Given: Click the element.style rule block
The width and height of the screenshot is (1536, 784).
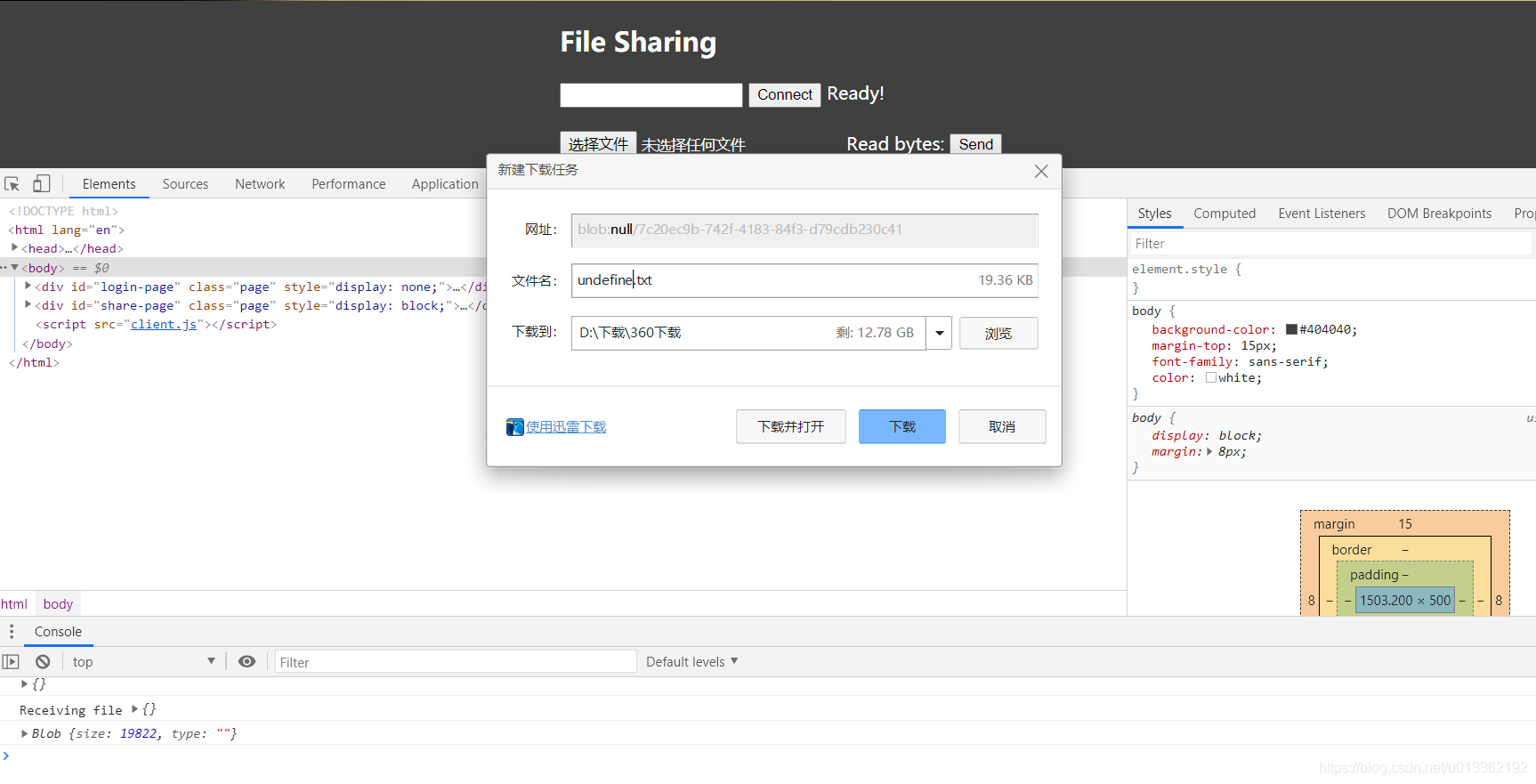Looking at the screenshot, I should pyautogui.click(x=1331, y=279).
